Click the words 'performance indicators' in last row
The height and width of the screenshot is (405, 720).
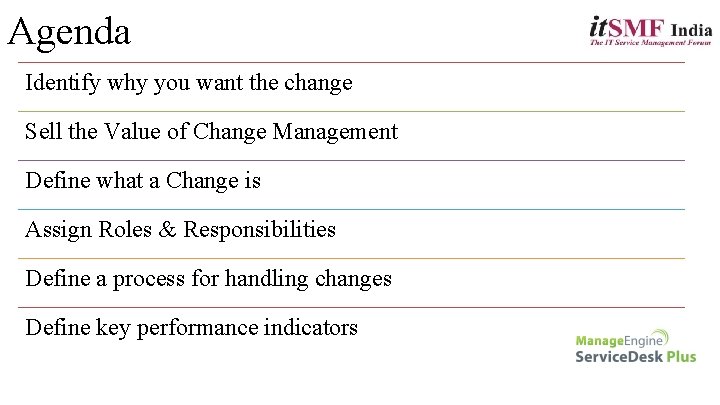click(x=247, y=328)
